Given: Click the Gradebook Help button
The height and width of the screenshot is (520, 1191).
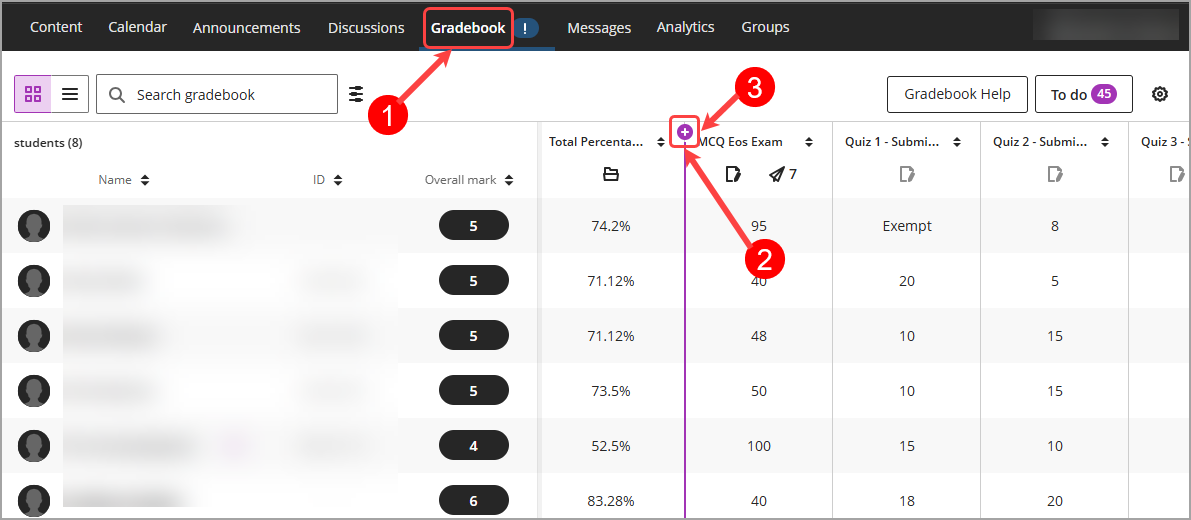Looking at the screenshot, I should [x=957, y=94].
